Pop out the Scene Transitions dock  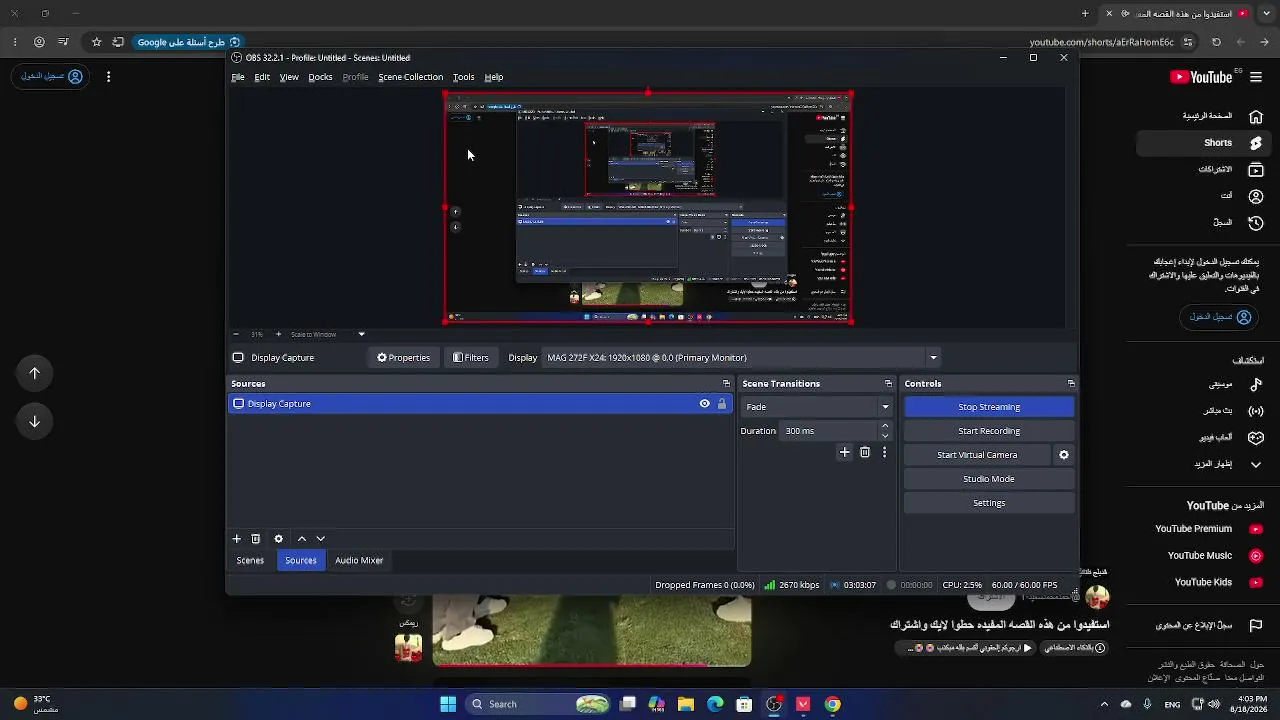(x=888, y=384)
